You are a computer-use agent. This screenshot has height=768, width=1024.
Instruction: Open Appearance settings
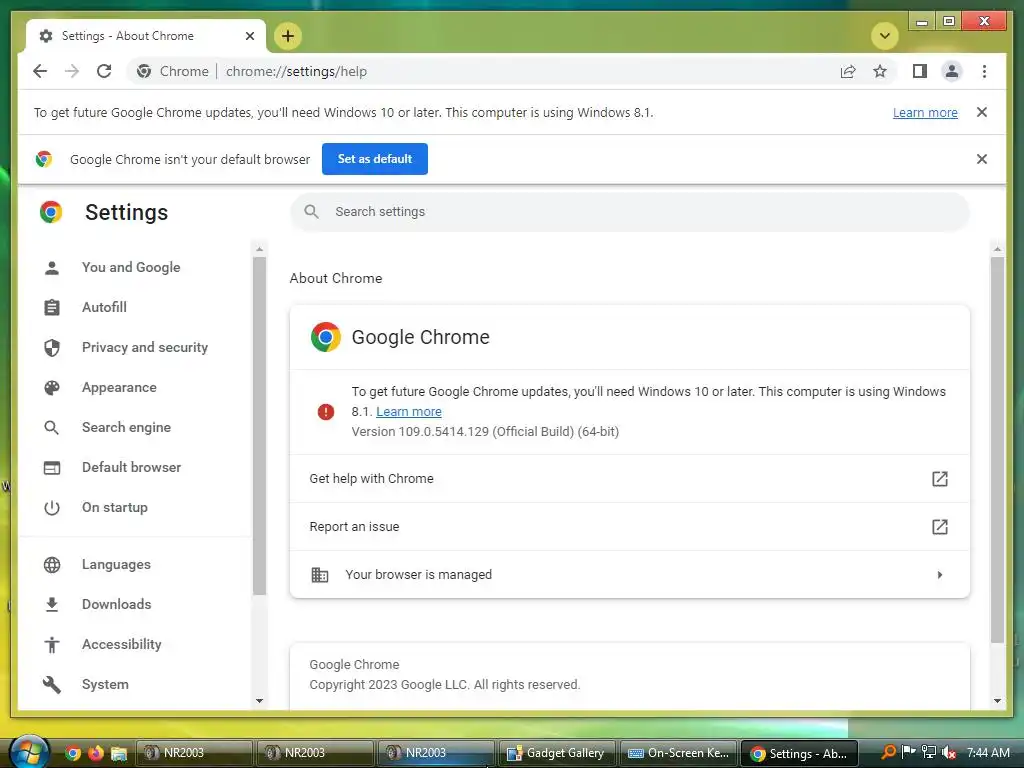coord(119,387)
